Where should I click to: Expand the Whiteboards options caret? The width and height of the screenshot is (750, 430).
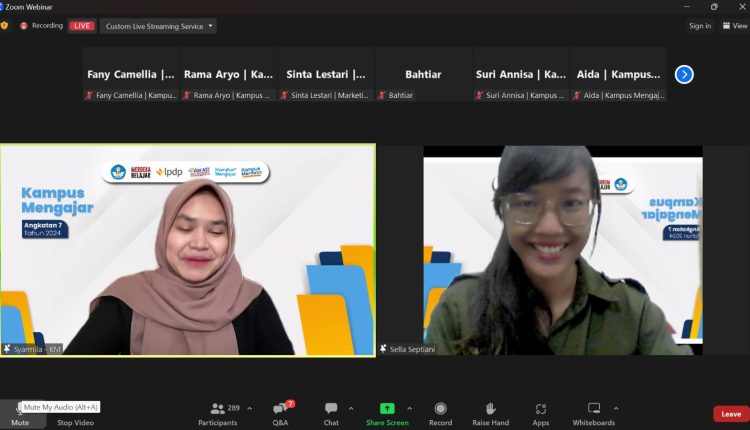coord(616,408)
